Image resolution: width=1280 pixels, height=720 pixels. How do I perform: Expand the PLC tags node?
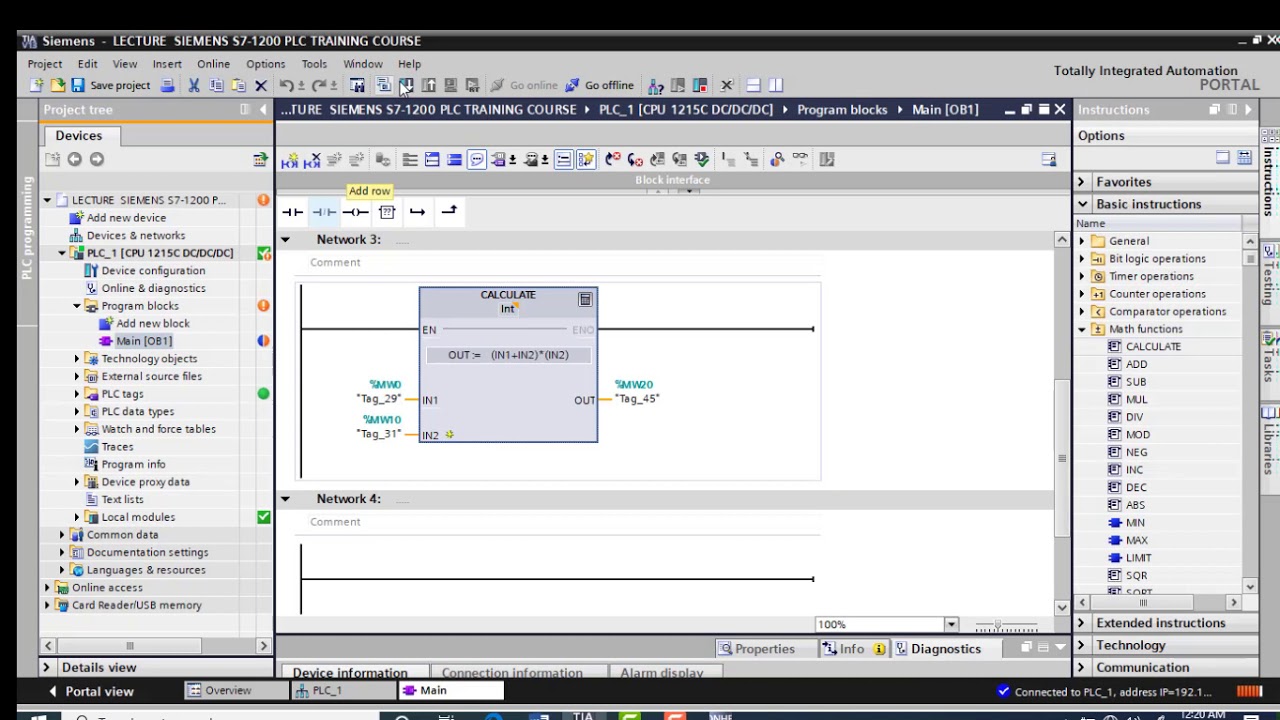pyautogui.click(x=77, y=394)
